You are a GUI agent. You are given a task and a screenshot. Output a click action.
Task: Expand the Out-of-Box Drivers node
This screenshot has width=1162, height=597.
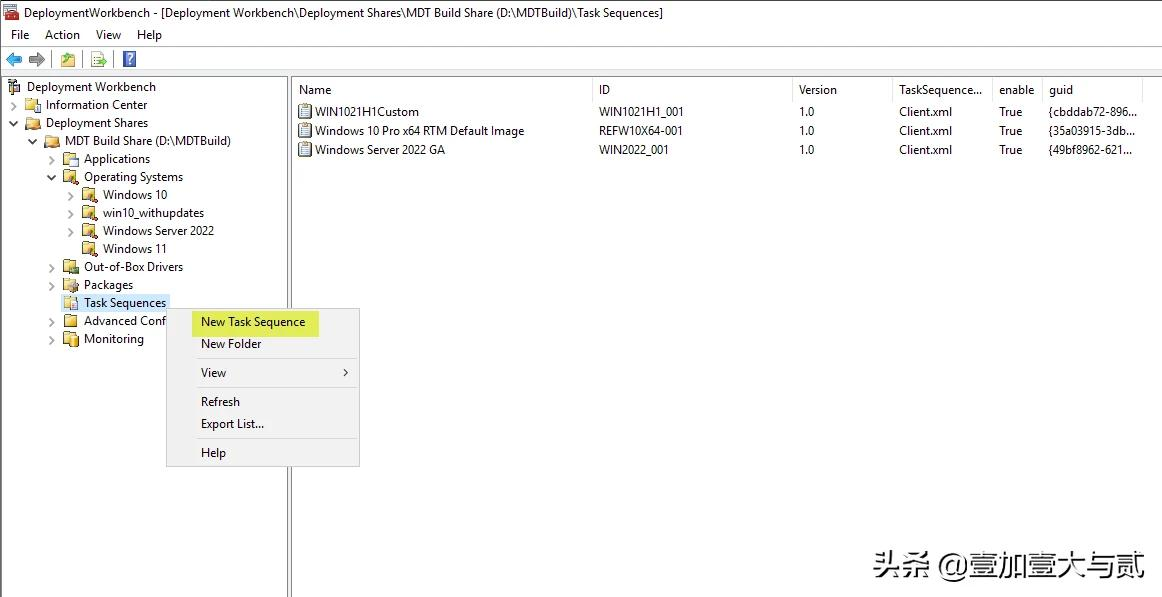tap(51, 267)
